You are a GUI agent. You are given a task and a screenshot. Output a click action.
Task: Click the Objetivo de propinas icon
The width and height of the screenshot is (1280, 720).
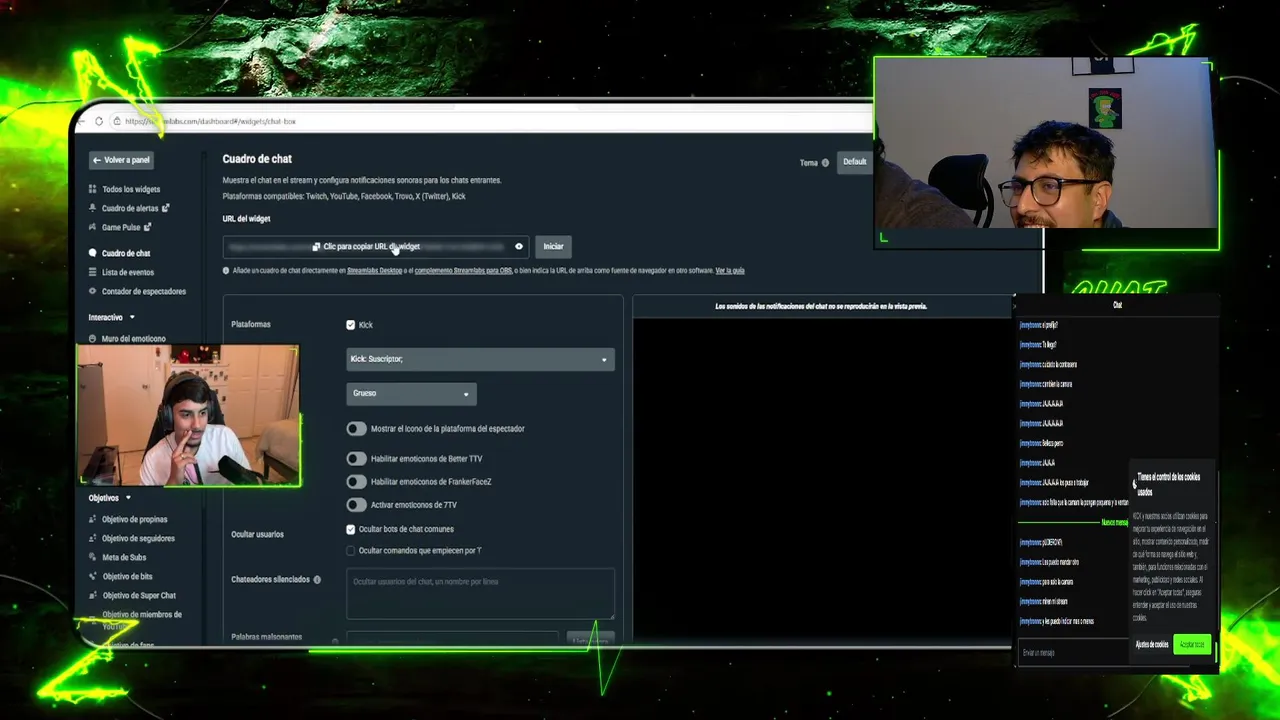93,519
